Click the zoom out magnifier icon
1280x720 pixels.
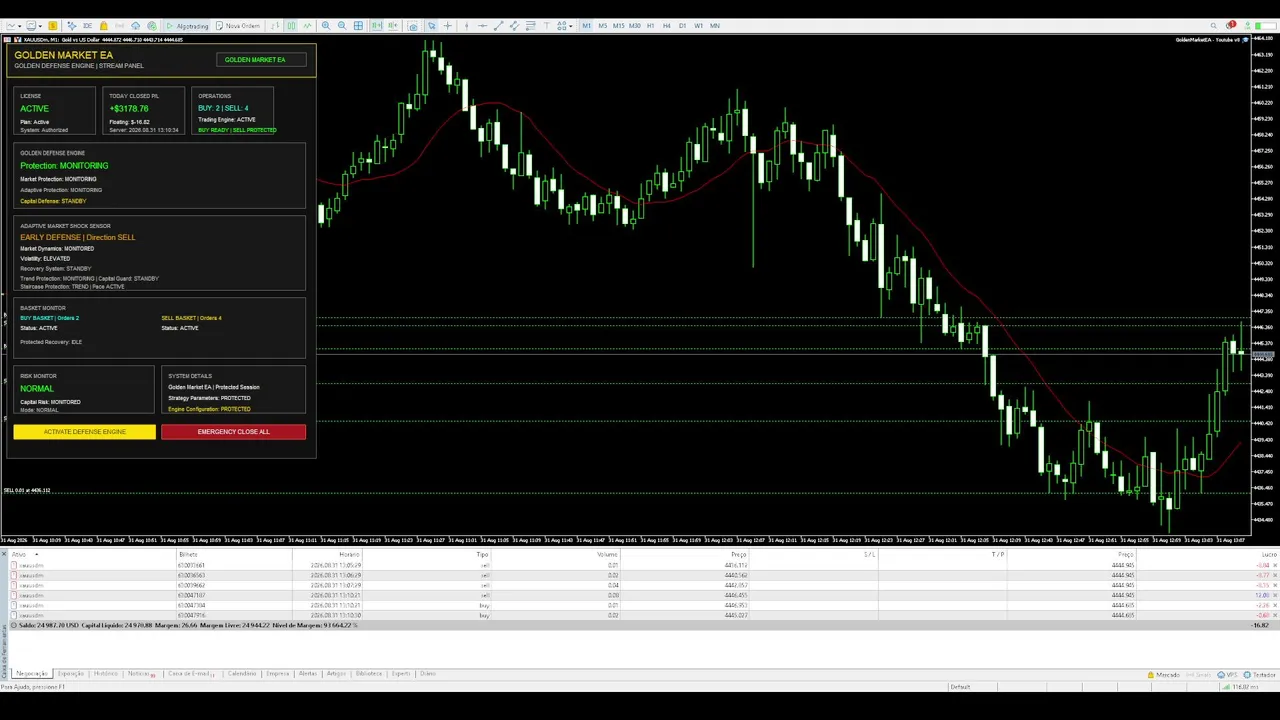tap(342, 26)
